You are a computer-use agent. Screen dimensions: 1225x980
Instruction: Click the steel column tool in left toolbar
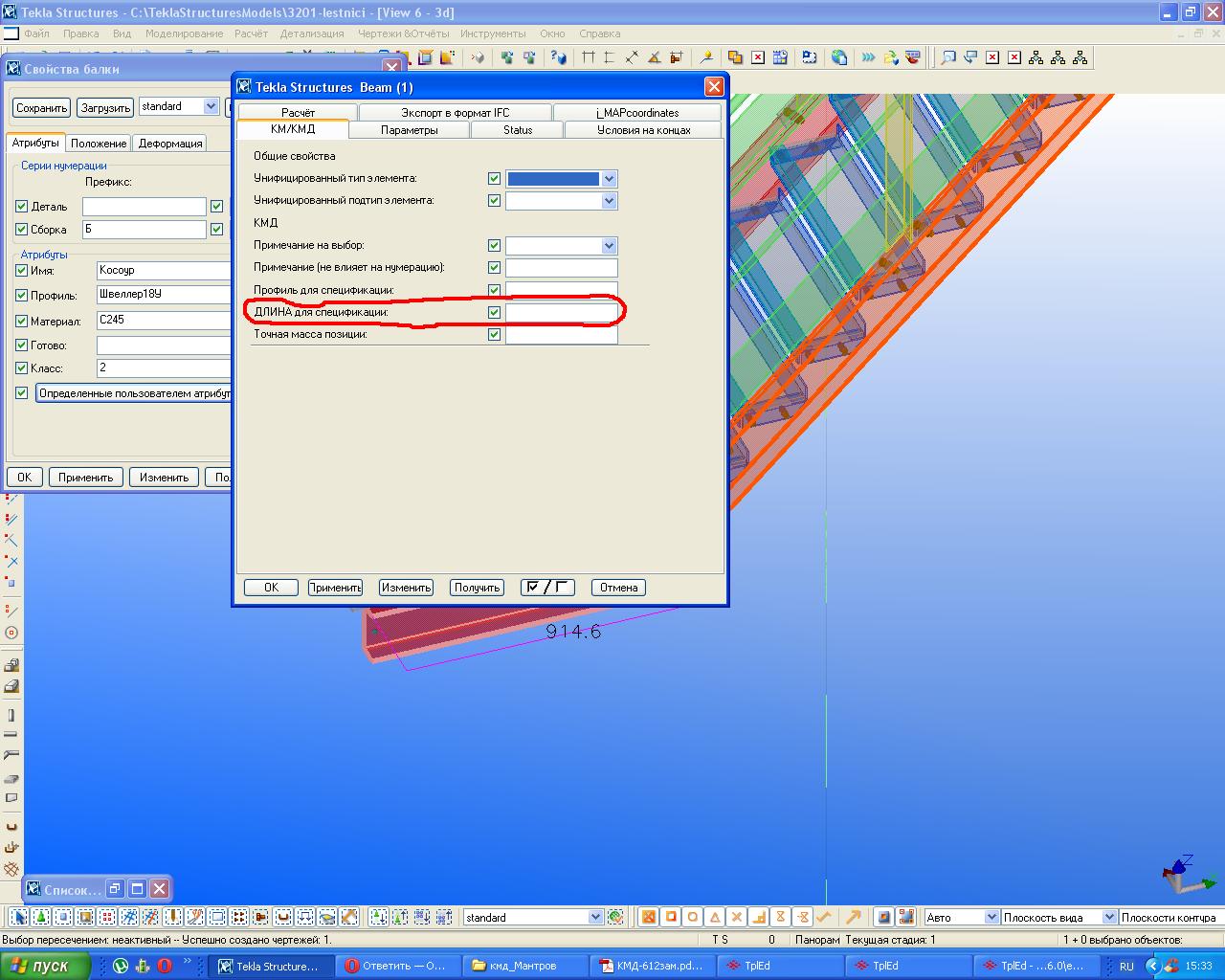click(11, 715)
